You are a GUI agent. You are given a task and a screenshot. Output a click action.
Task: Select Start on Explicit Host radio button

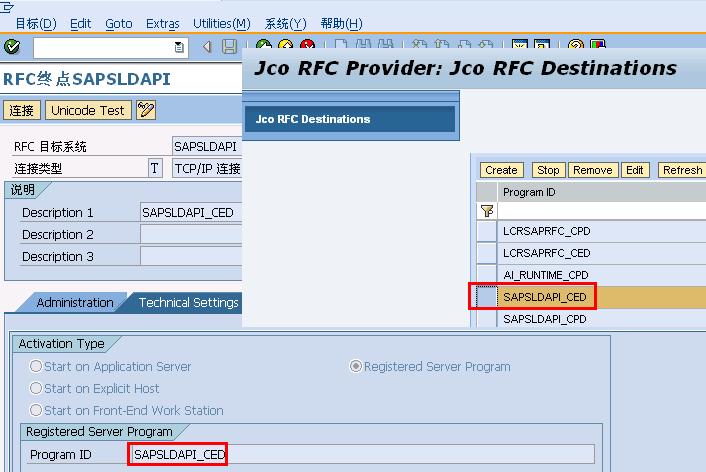pos(36,388)
